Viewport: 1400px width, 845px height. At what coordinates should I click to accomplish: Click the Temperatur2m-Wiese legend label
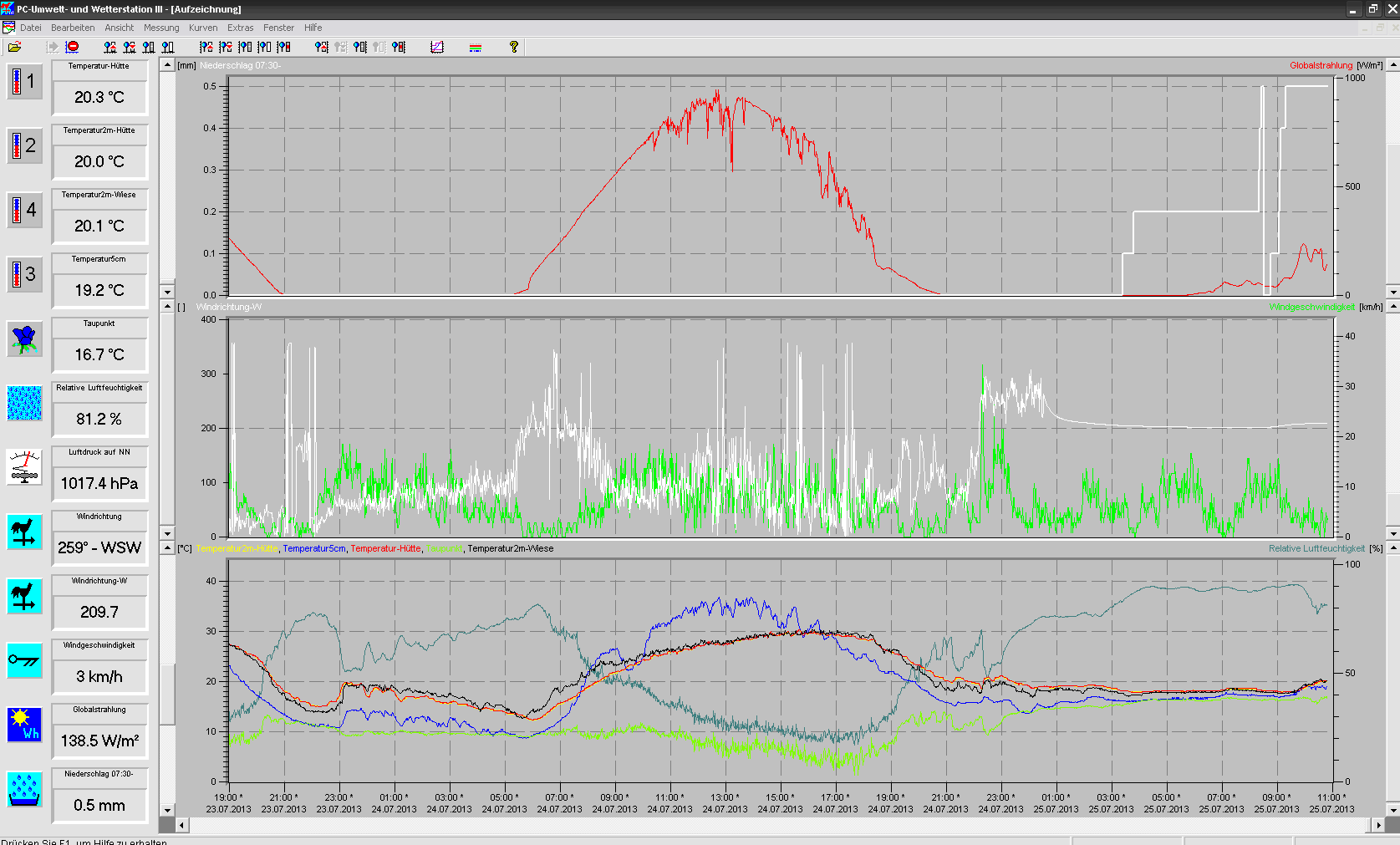[510, 549]
